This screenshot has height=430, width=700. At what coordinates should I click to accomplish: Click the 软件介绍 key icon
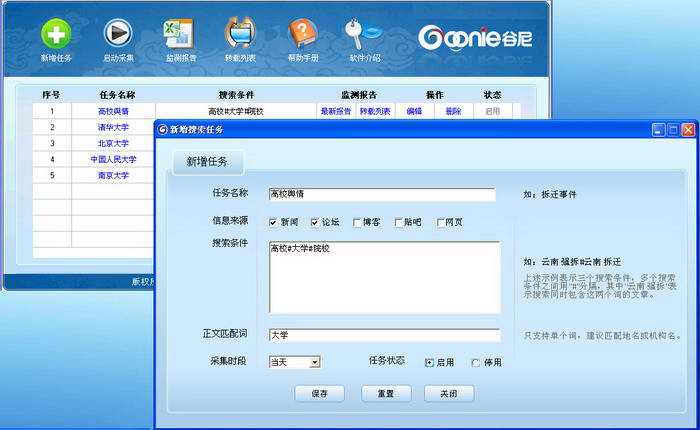[x=364, y=33]
